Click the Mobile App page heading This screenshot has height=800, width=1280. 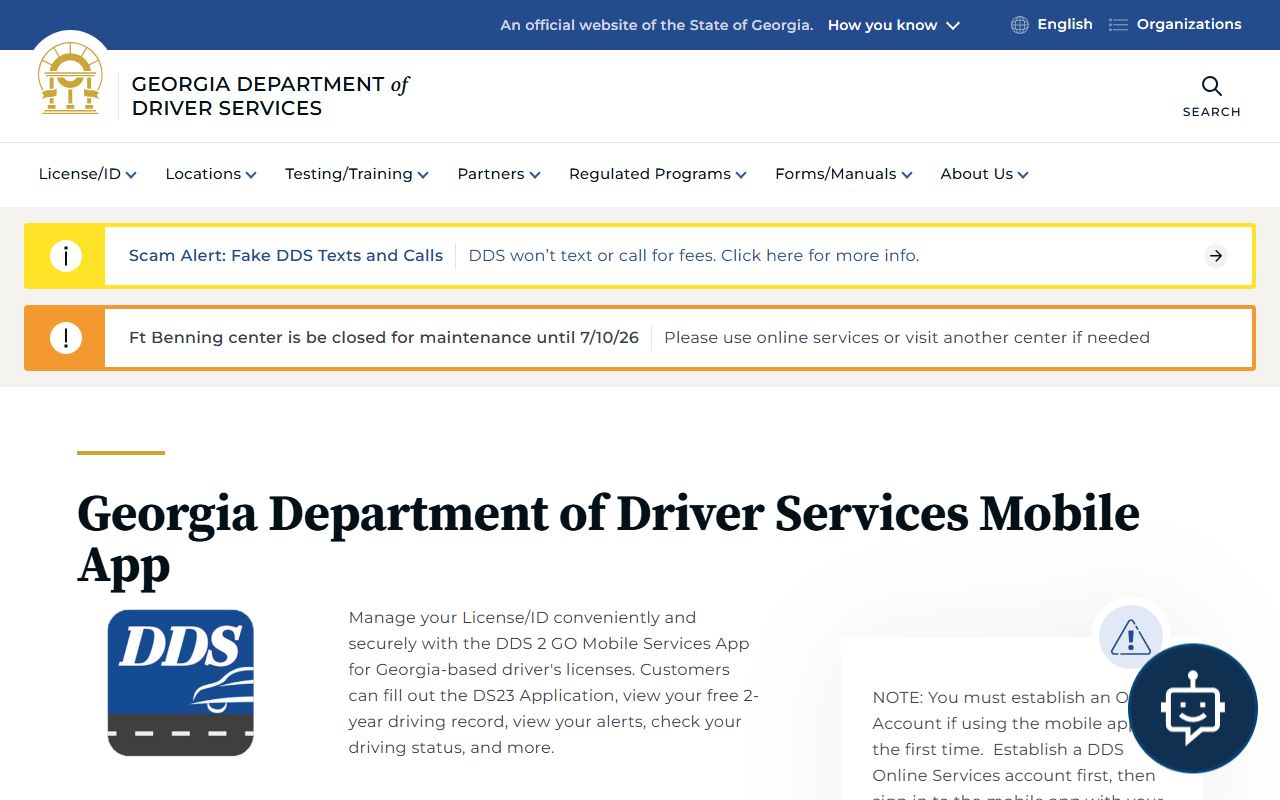[x=608, y=540]
